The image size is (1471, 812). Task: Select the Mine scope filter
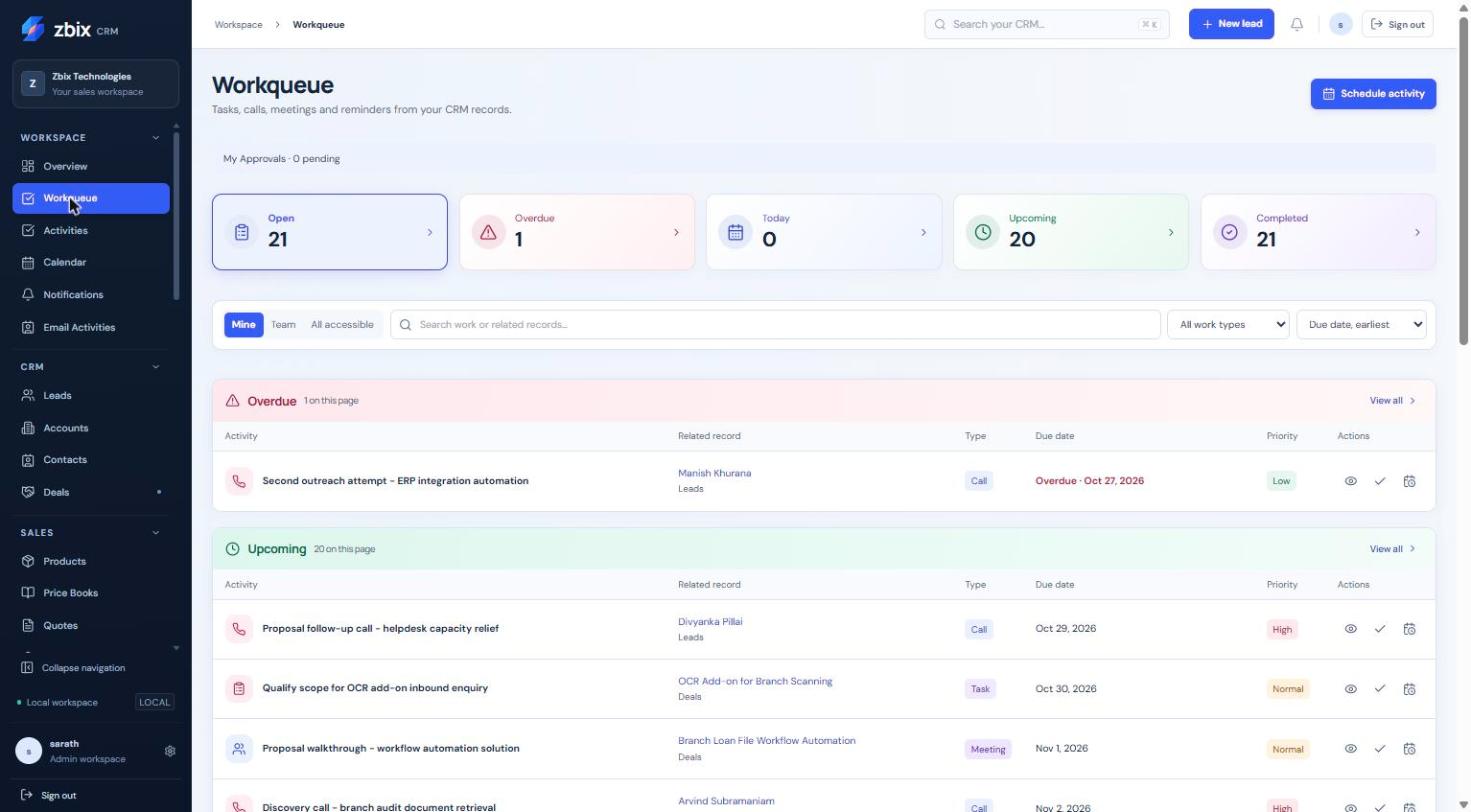pyautogui.click(x=243, y=324)
